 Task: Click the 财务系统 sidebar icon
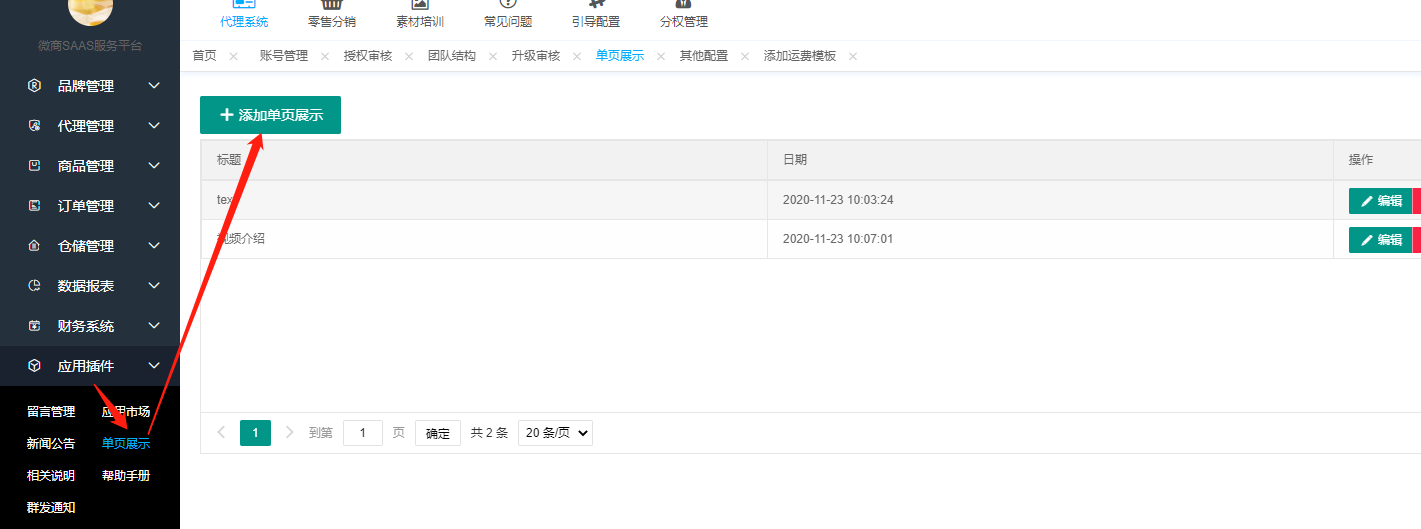34,326
